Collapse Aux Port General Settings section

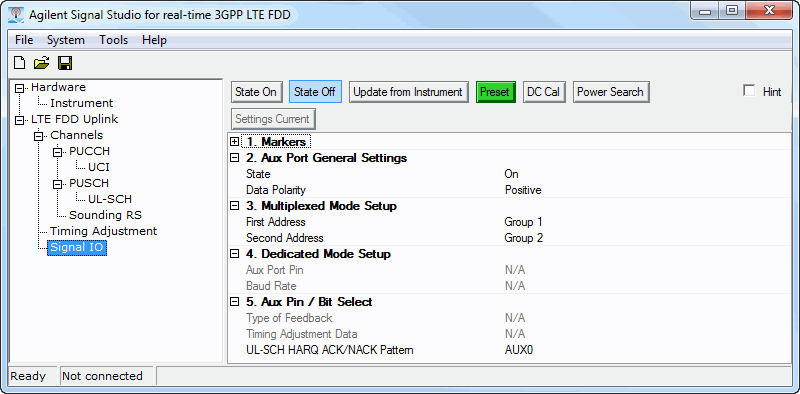(x=235, y=158)
